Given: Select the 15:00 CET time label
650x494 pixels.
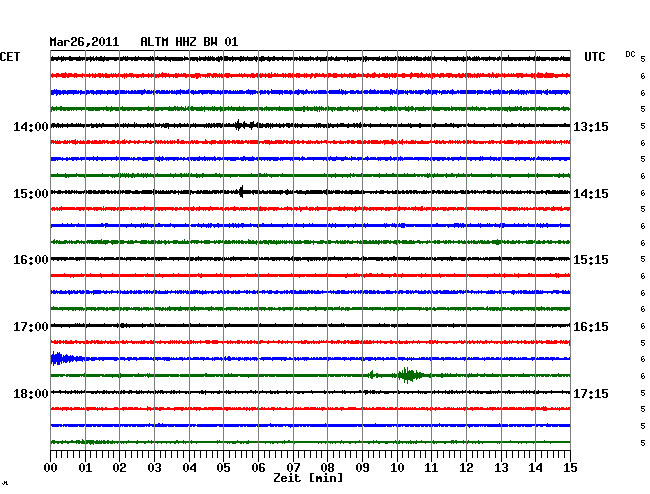Looking at the screenshot, I should tap(31, 194).
